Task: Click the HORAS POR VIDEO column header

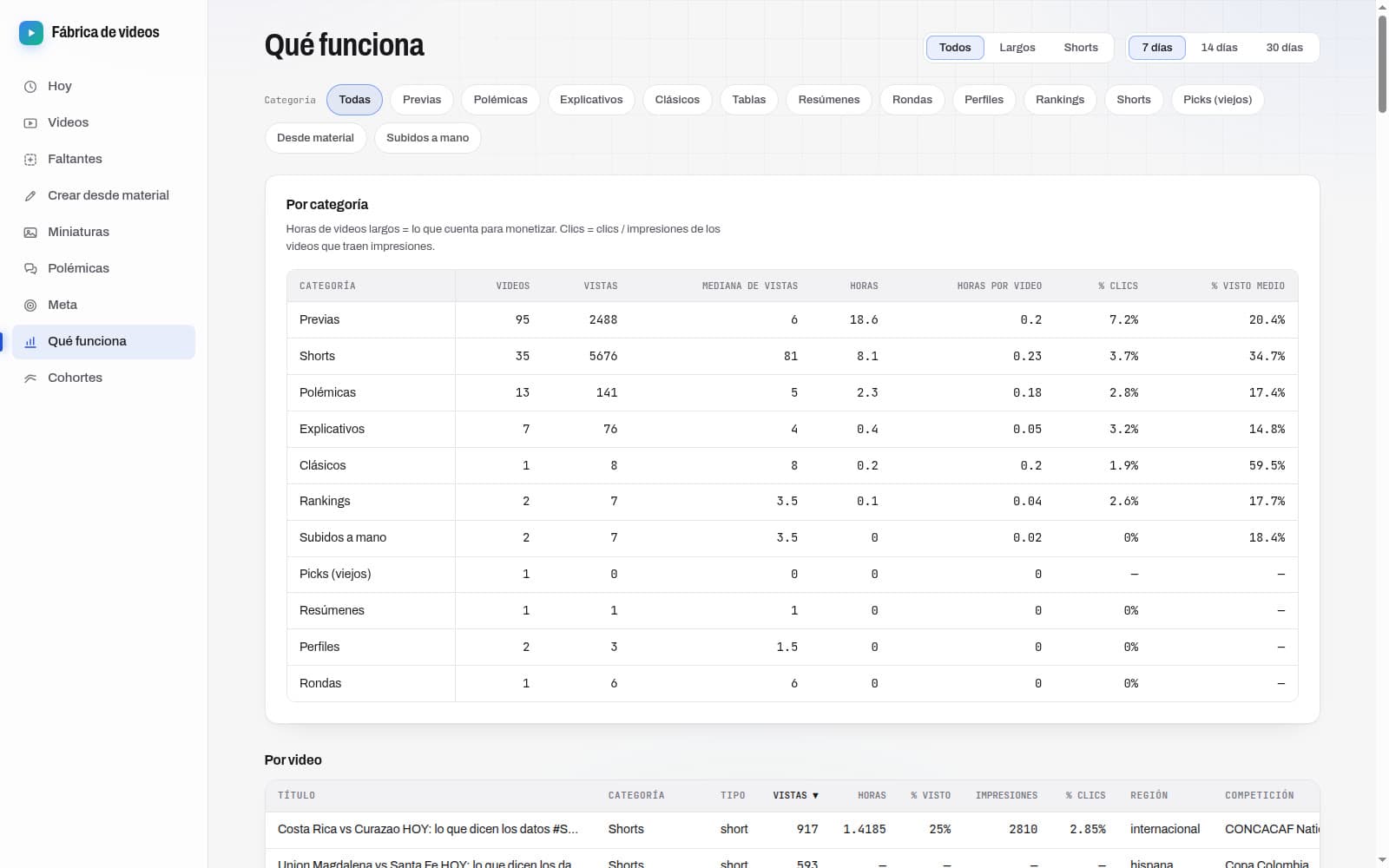Action: [x=999, y=286]
